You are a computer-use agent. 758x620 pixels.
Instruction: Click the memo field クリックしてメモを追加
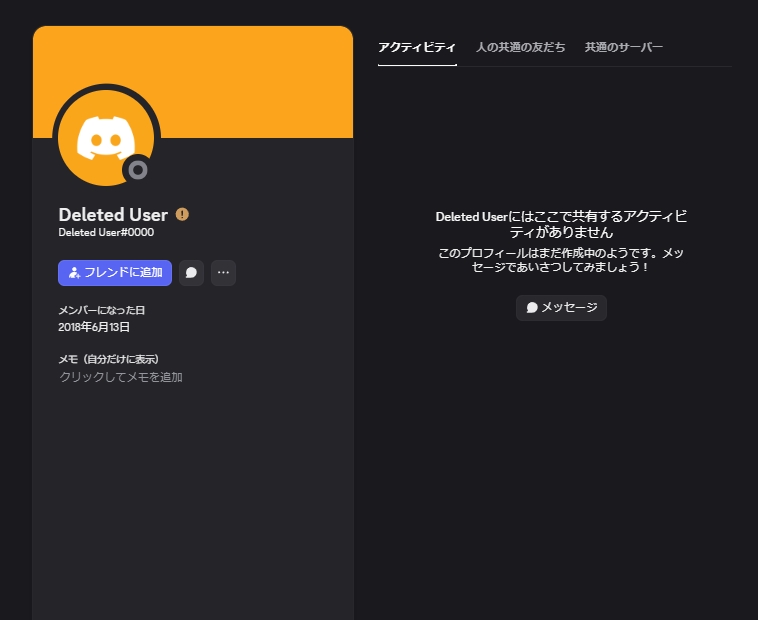coord(121,377)
